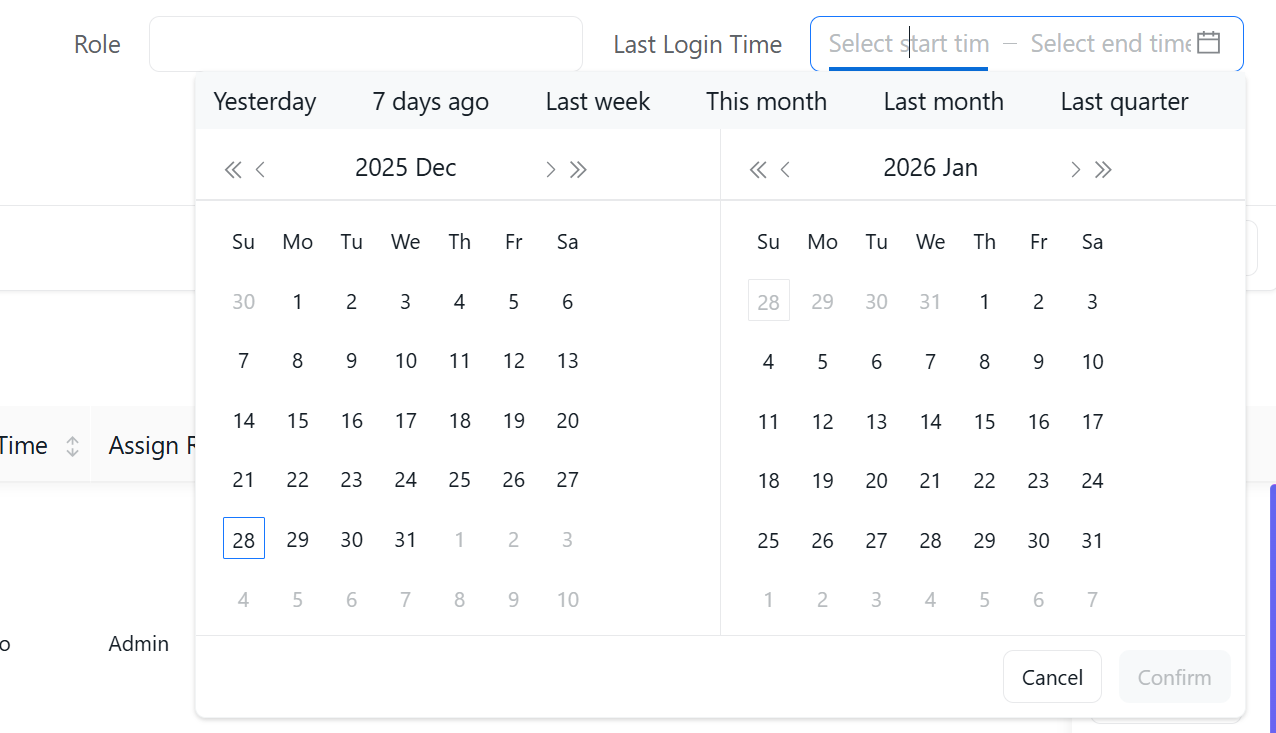Go to previous year in December panel
The image size is (1276, 733).
(233, 170)
